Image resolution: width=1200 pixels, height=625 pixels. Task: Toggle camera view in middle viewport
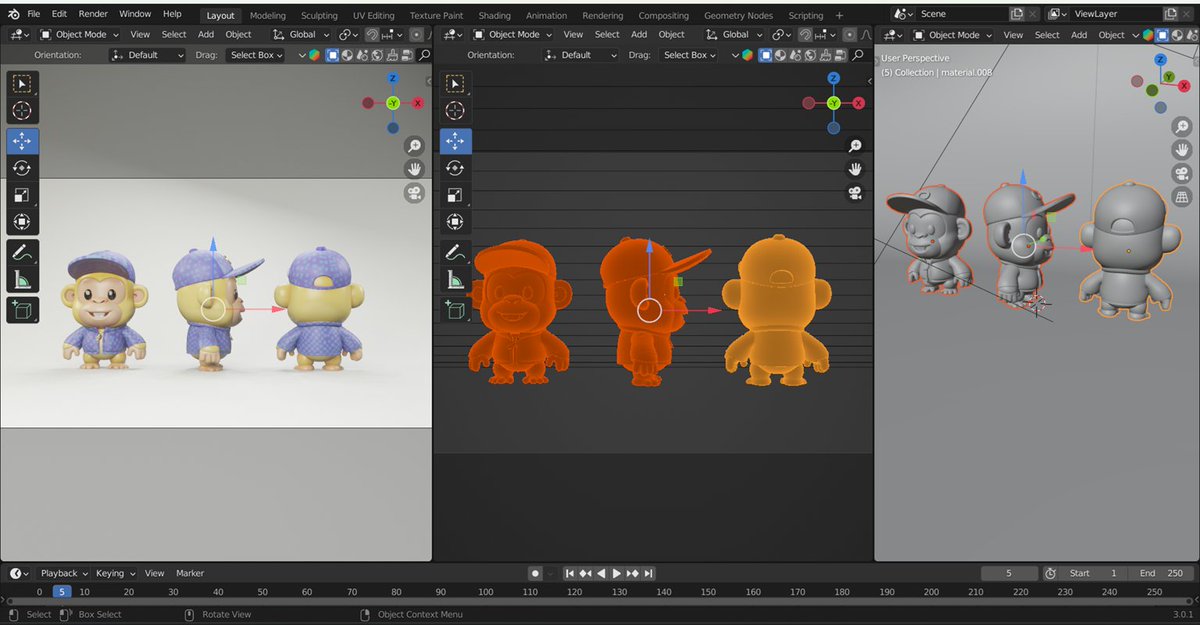855,193
